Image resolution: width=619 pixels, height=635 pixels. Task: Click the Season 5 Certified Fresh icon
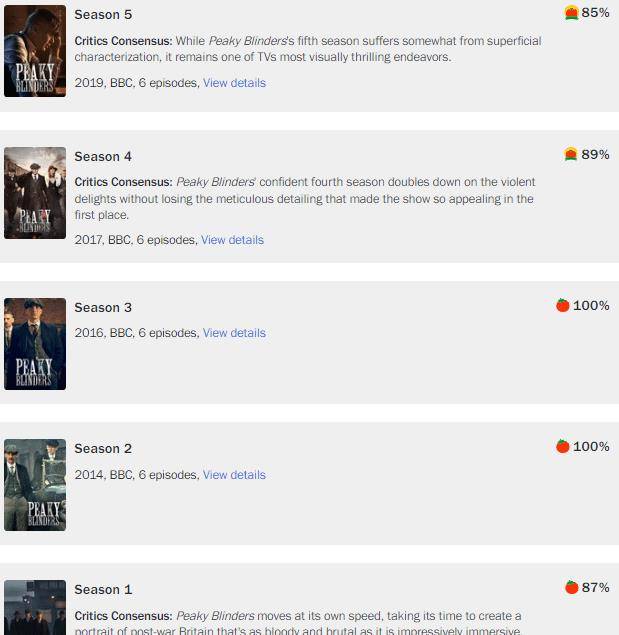571,13
